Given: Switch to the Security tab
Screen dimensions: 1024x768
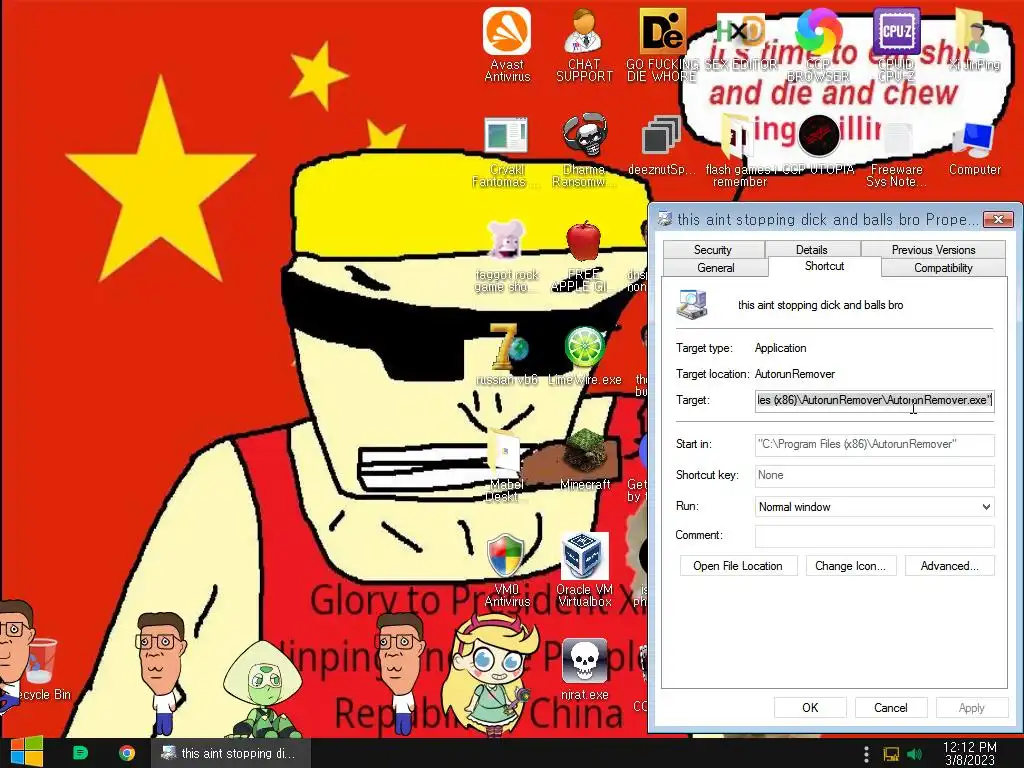Looking at the screenshot, I should pos(712,249).
